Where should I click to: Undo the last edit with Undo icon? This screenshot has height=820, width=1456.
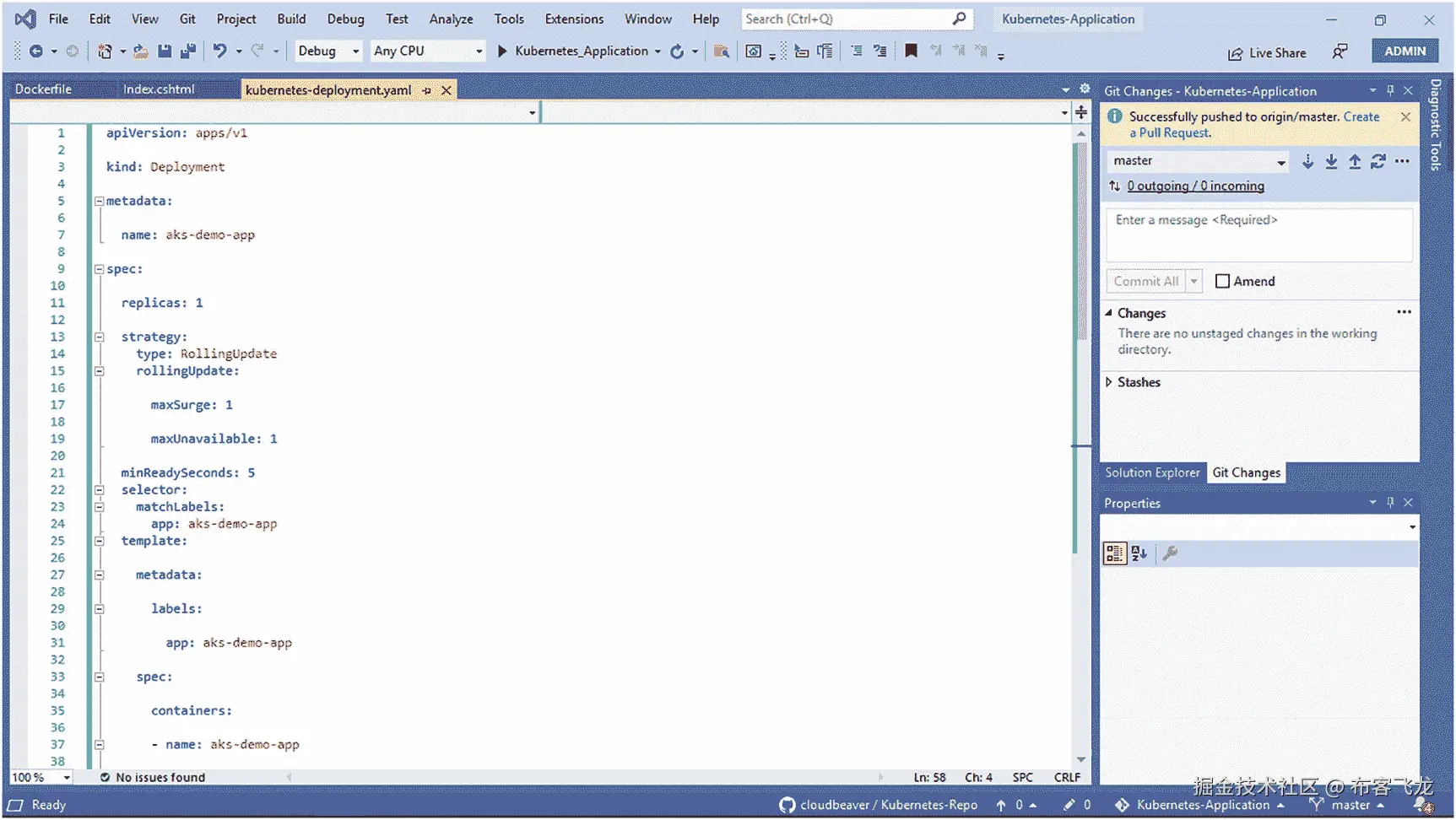tap(220, 51)
